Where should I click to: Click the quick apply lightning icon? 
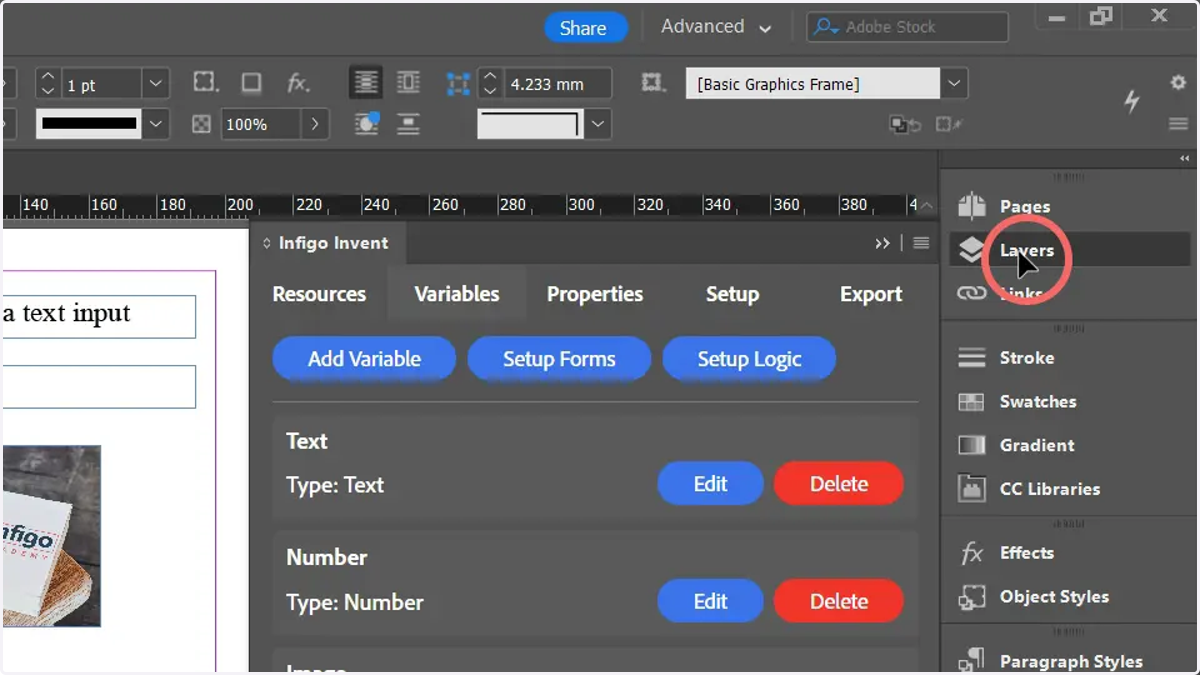pyautogui.click(x=1132, y=100)
